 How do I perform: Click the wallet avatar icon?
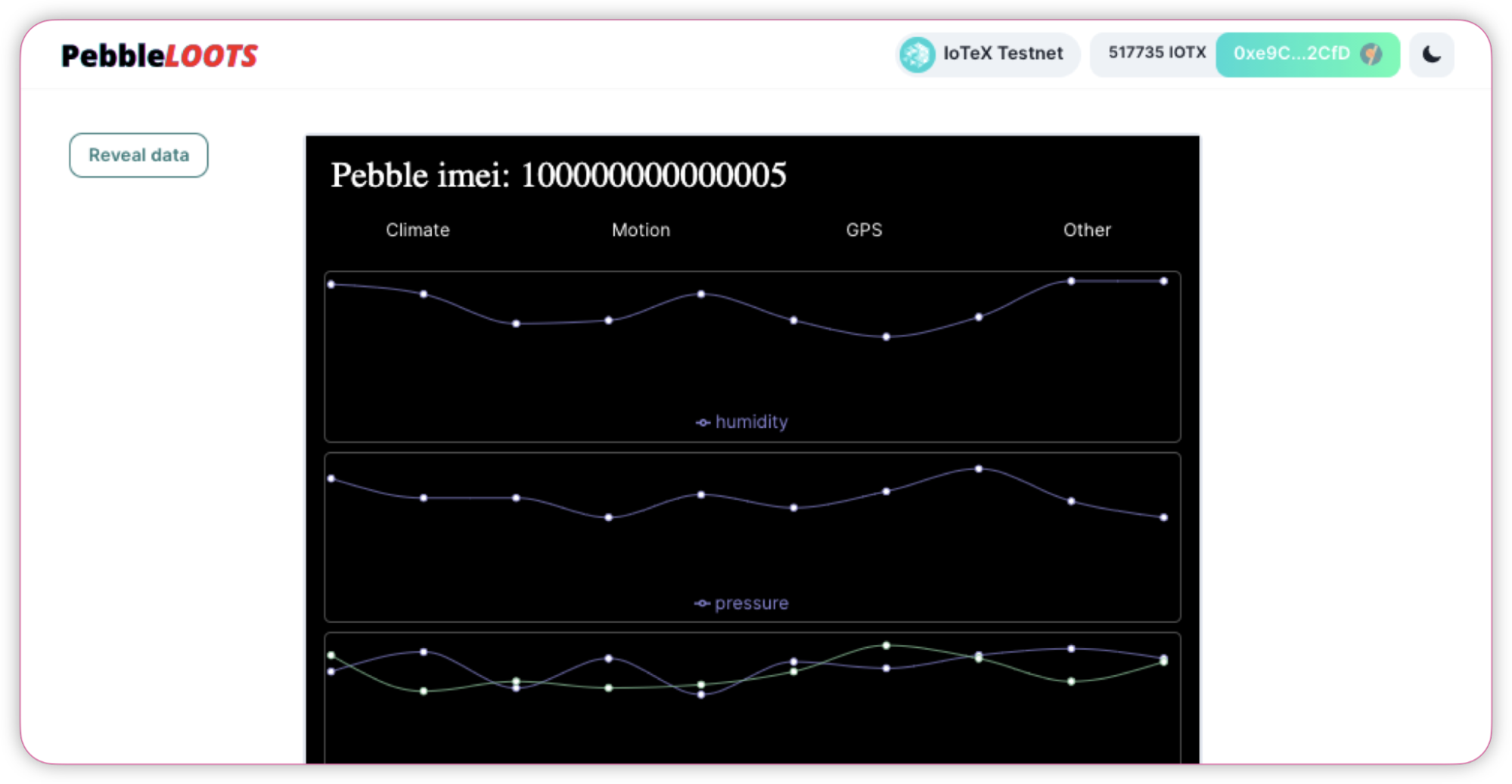pyautogui.click(x=1371, y=54)
